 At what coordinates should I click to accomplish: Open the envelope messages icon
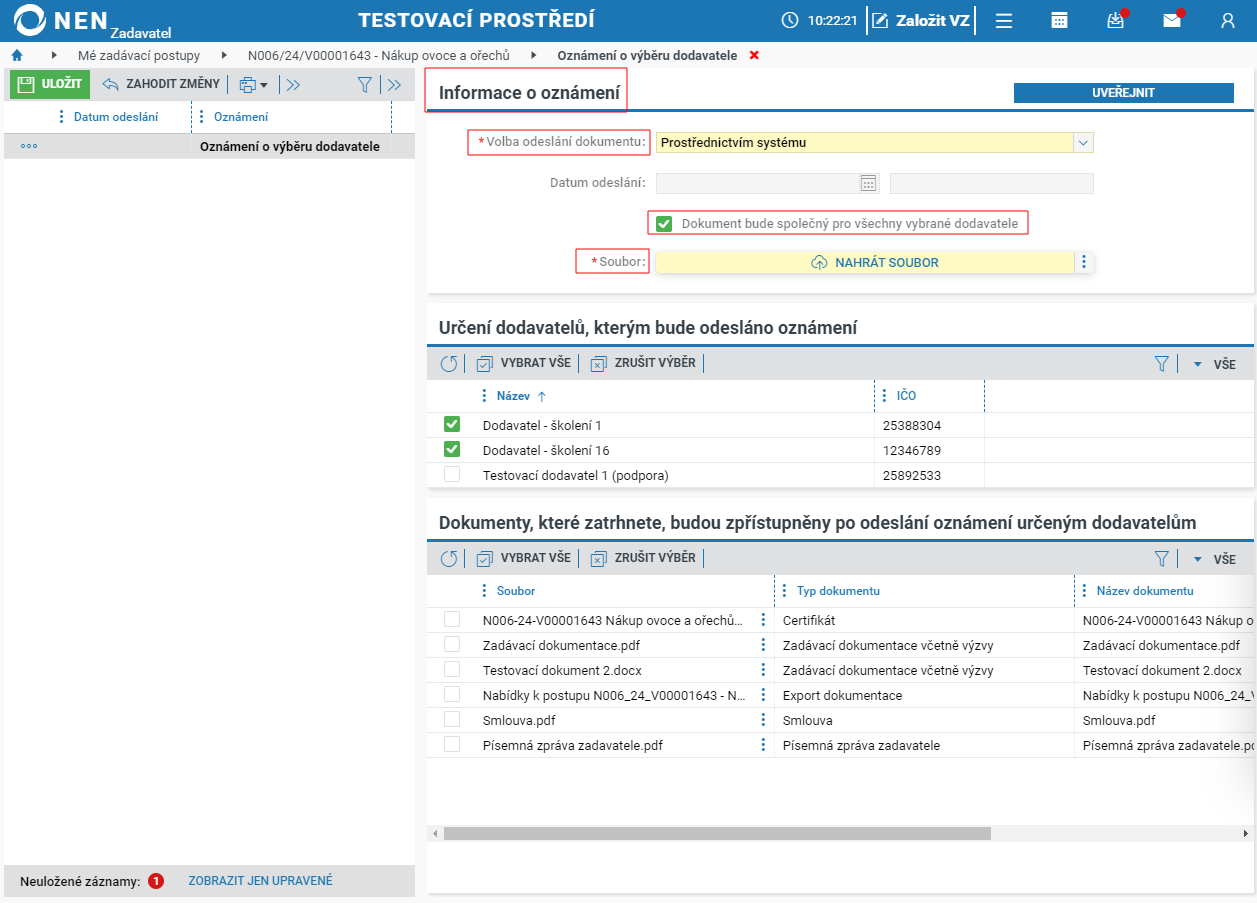click(1171, 20)
